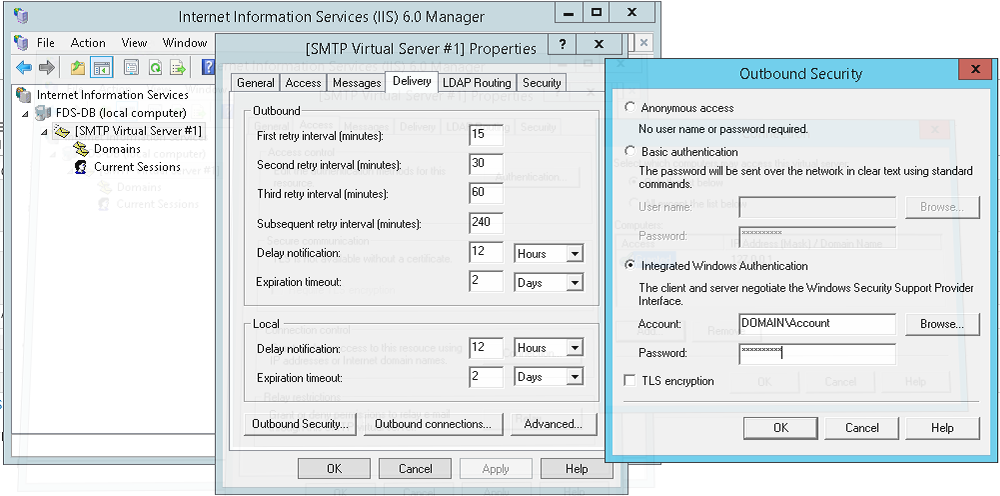The width and height of the screenshot is (1000, 496).
Task: Click Cancel in Outbound Security dialog
Action: tap(862, 428)
